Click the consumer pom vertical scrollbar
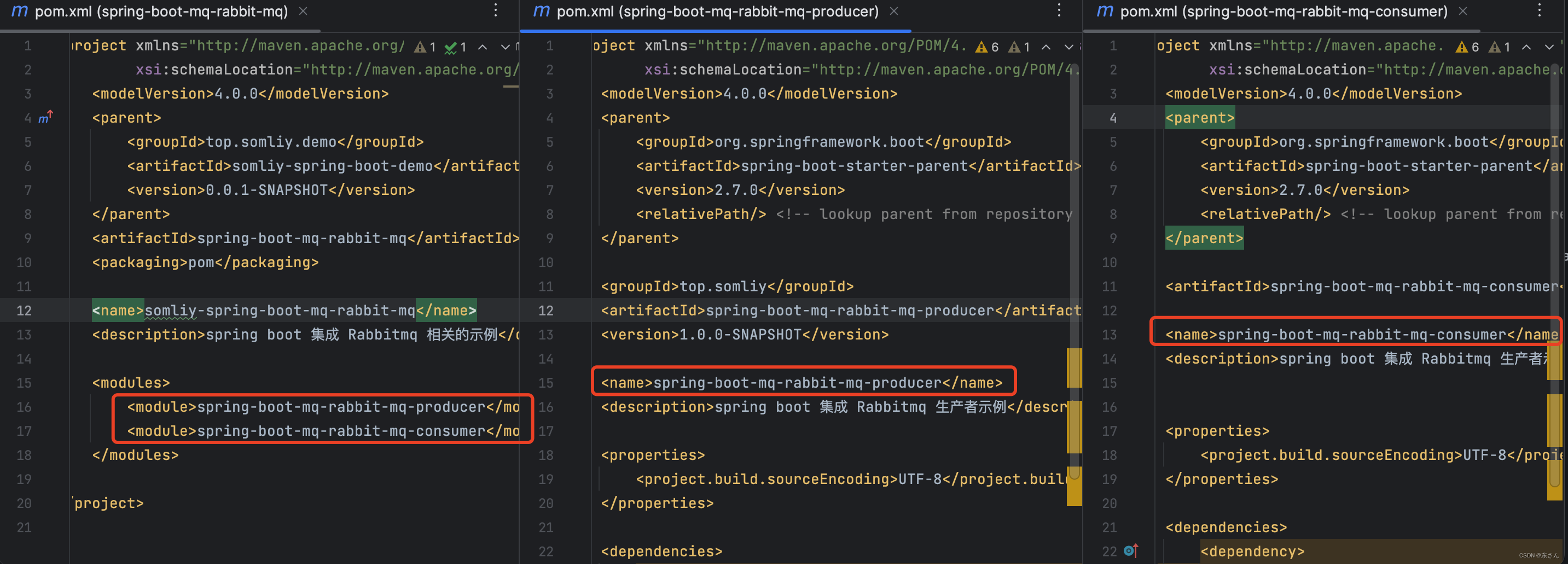Screen dimensions: 1568x564 point(1555,274)
